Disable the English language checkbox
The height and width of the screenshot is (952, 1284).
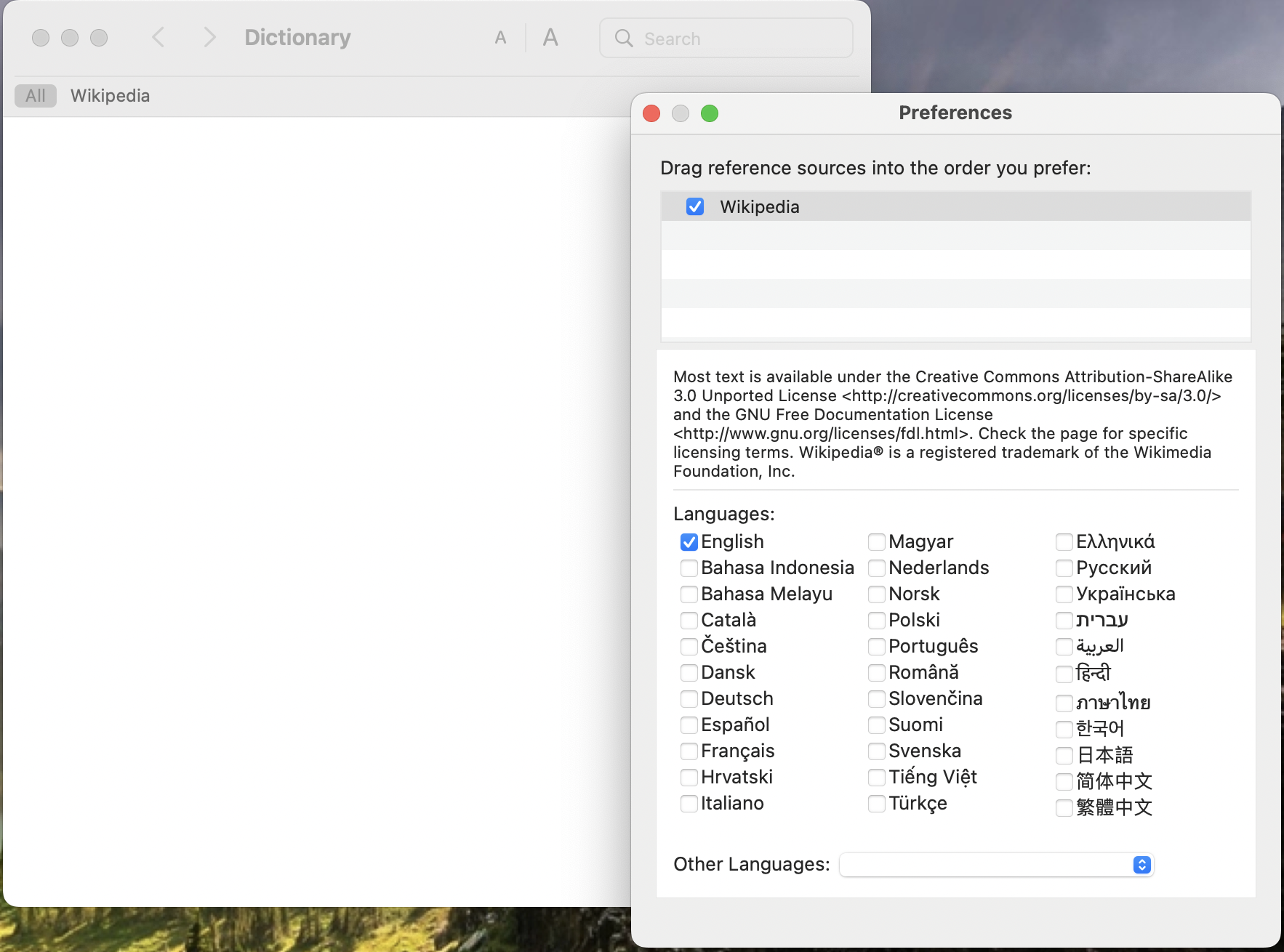pyautogui.click(x=689, y=542)
